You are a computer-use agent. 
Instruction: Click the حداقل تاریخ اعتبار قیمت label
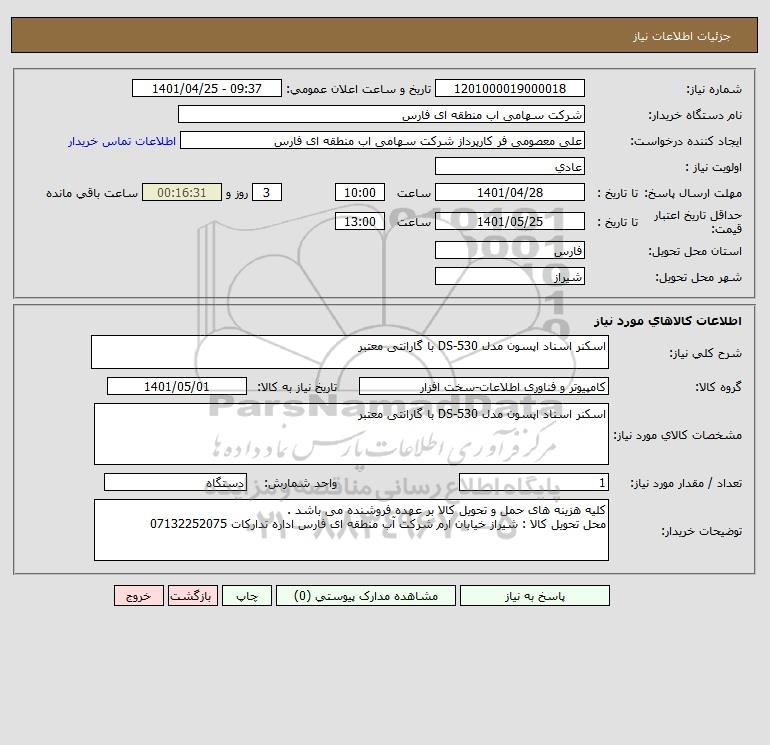[x=698, y=222]
